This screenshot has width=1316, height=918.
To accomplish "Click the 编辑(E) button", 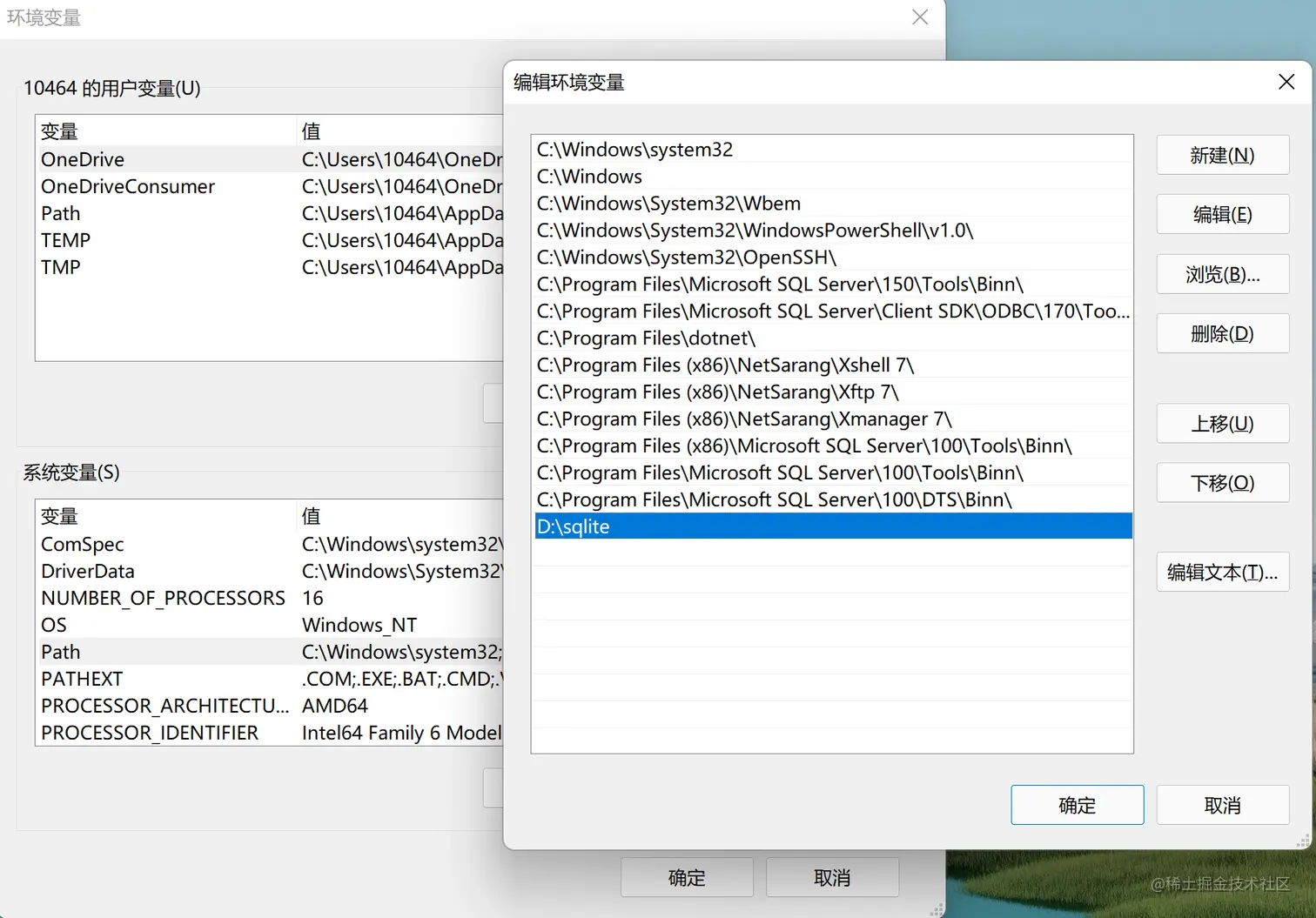I will [1222, 215].
